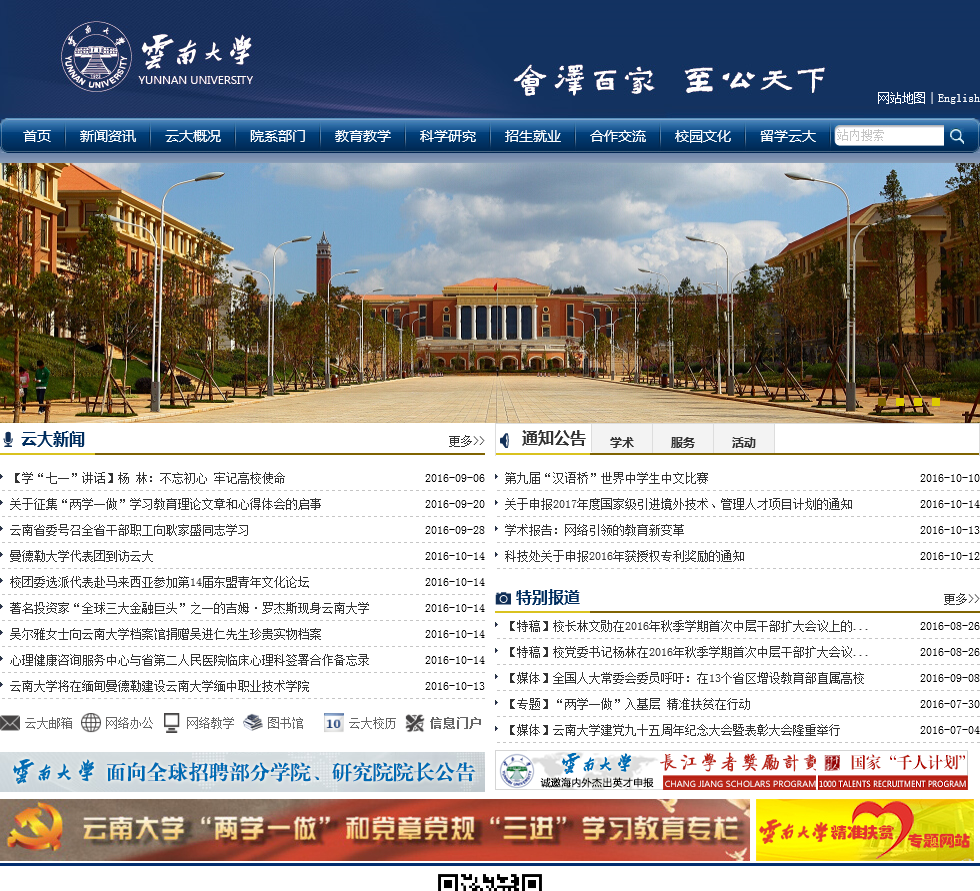Click the 云南大学 calligraphy title
Viewport: 980px width, 891px height.
(196, 52)
